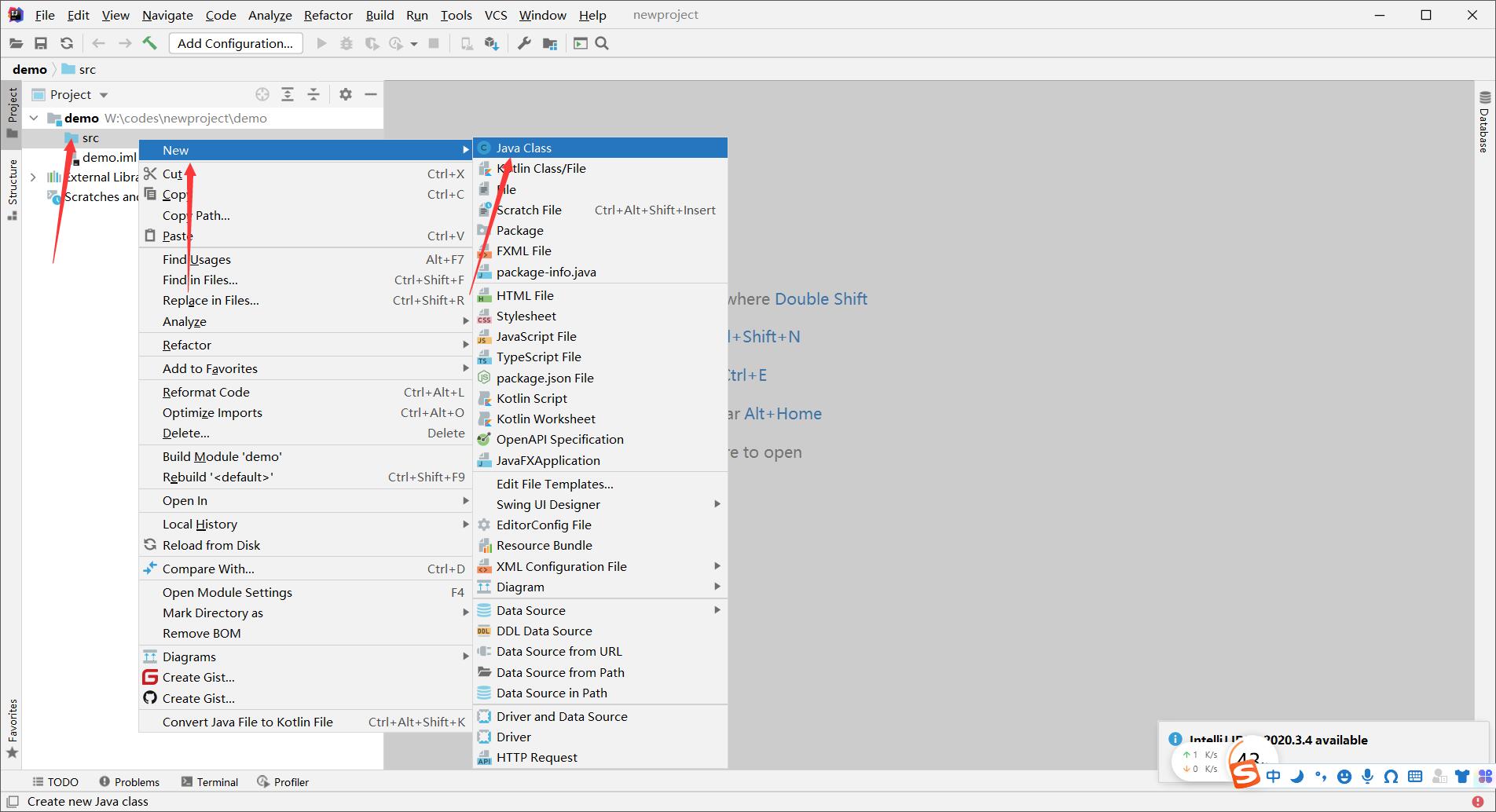
Task: Click the Reload from Disk toolbar icon
Action: 67,44
